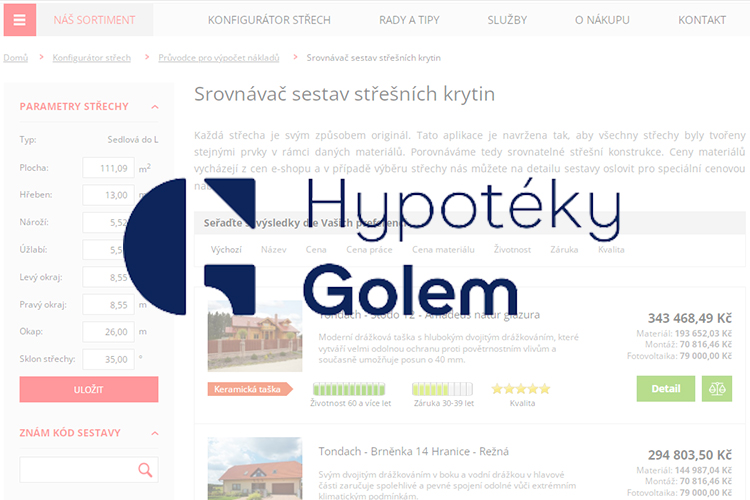The height and width of the screenshot is (500, 750).
Task: Collapse the Znám kód sestavy section
Action: pyautogui.click(x=154, y=433)
